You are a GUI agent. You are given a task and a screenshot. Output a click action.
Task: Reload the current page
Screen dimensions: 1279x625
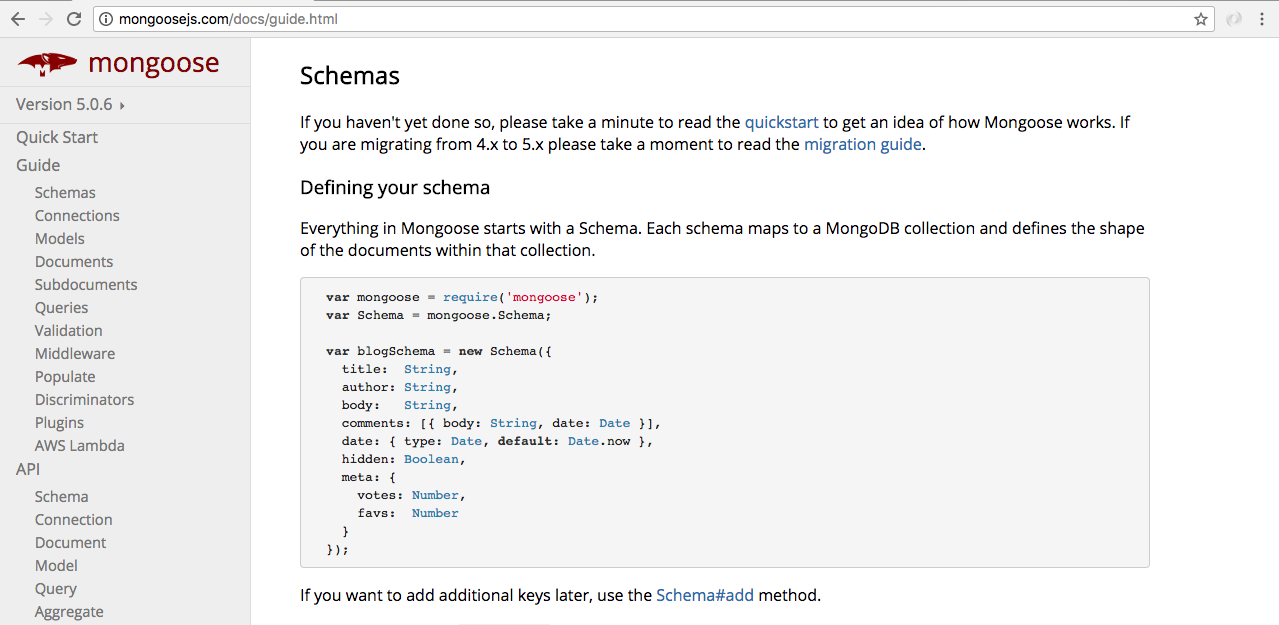(74, 19)
